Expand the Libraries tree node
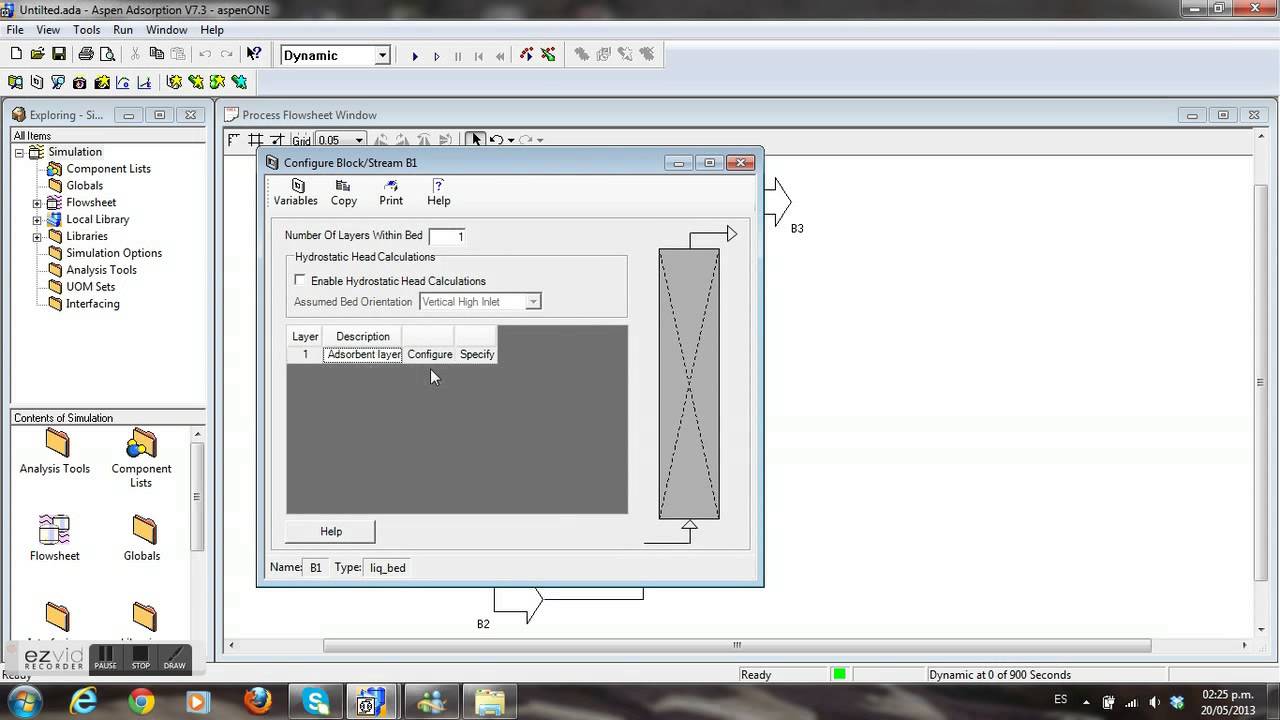 coord(37,237)
